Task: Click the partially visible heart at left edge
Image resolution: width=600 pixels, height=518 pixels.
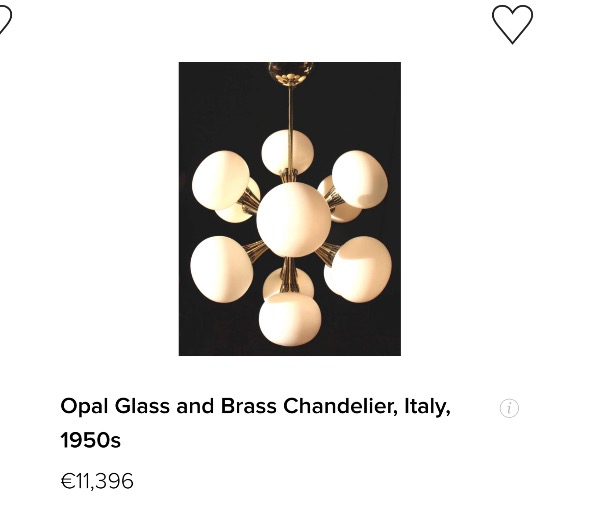Action: point(3,20)
